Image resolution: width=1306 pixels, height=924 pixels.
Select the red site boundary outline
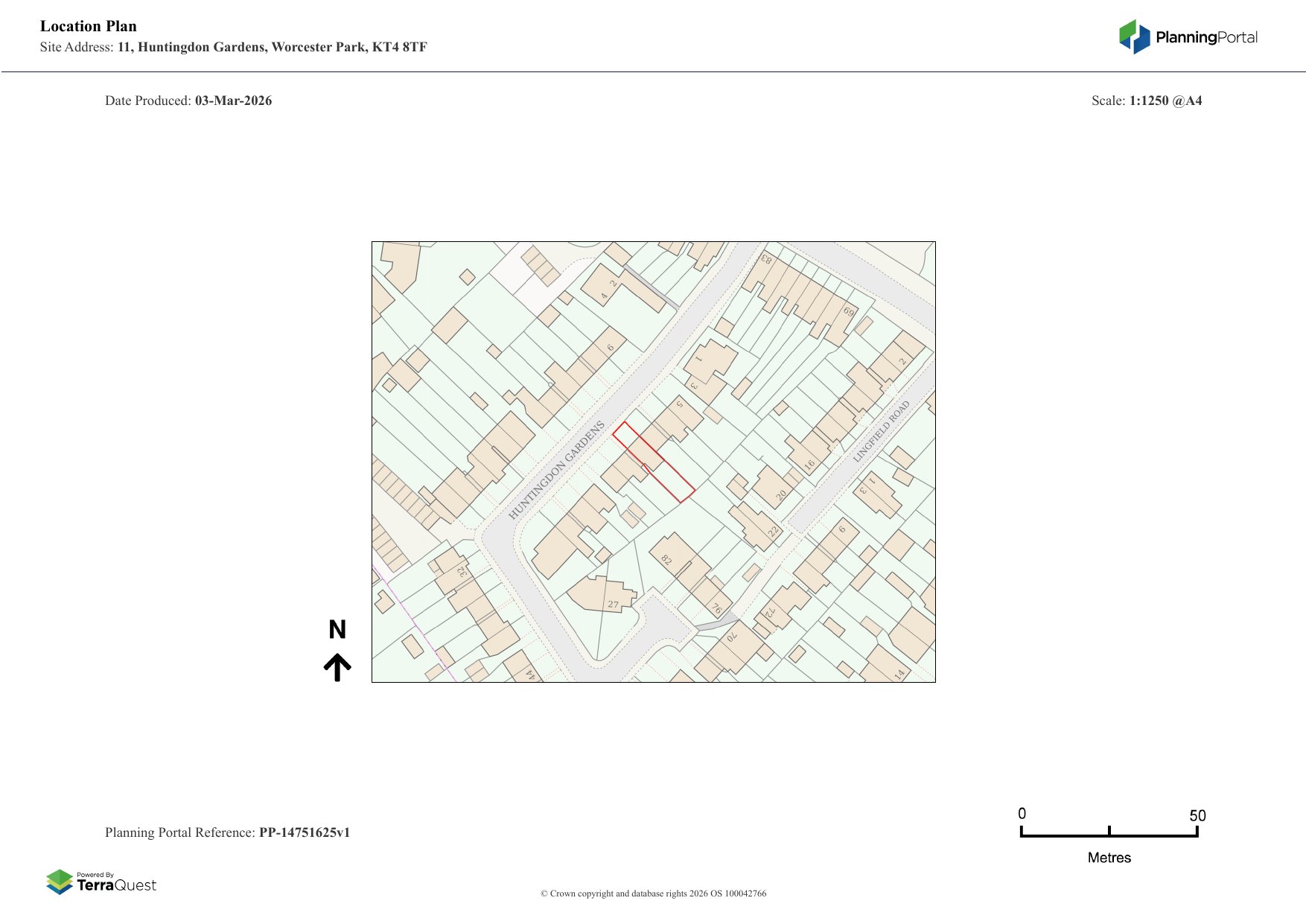[x=653, y=462]
